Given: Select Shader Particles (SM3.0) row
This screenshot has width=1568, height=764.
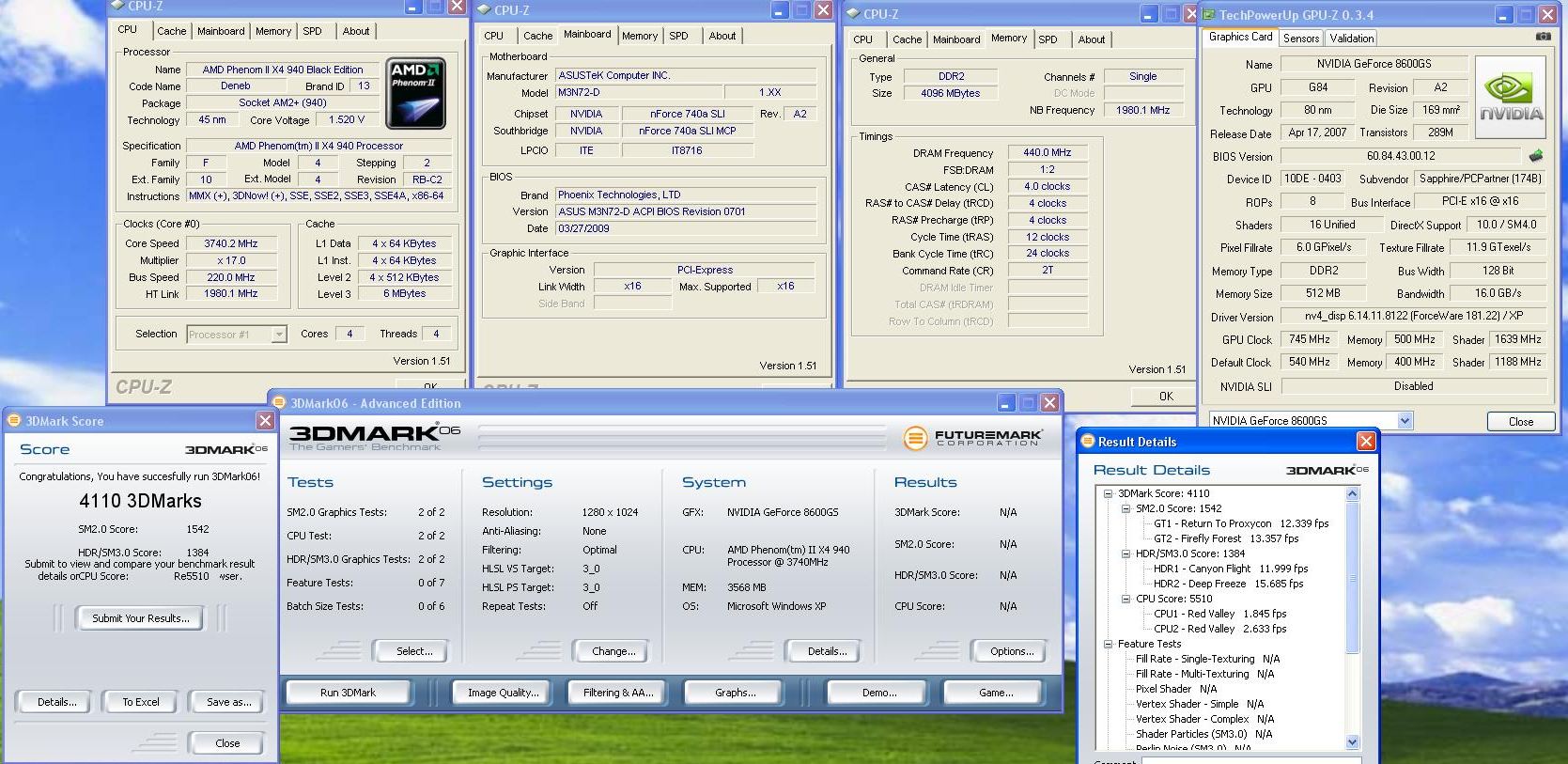Looking at the screenshot, I should coord(1203,734).
